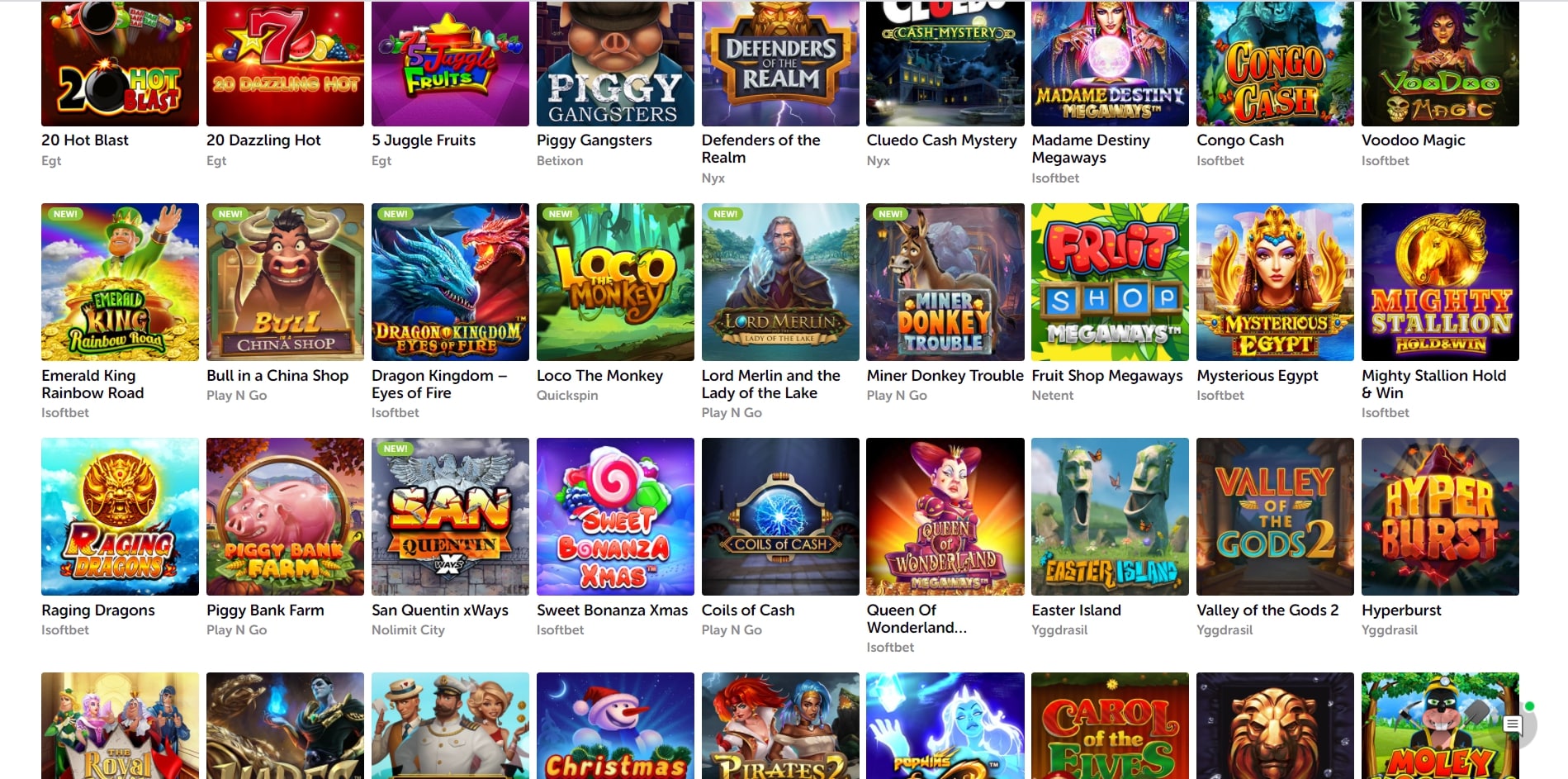This screenshot has height=779, width=1568.
Task: Click the Mighty Stallion Hold & Win tile
Action: (1440, 282)
